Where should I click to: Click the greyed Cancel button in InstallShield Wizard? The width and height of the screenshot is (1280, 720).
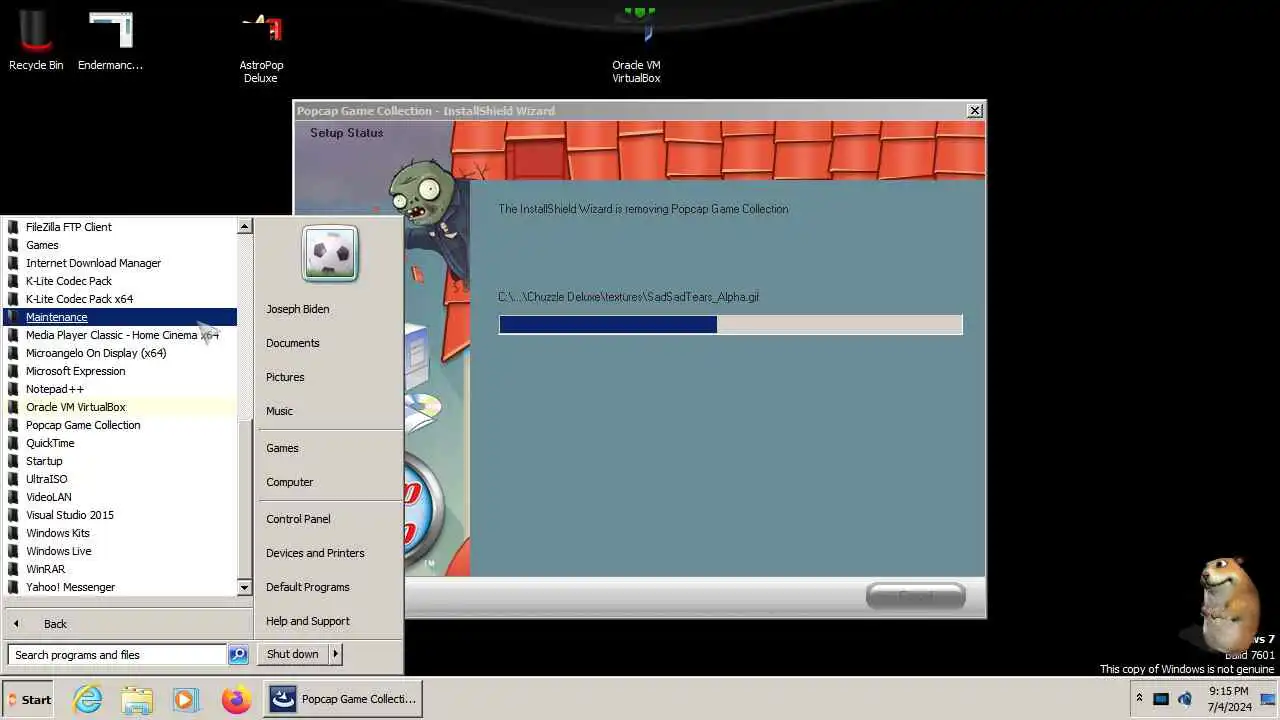point(915,596)
